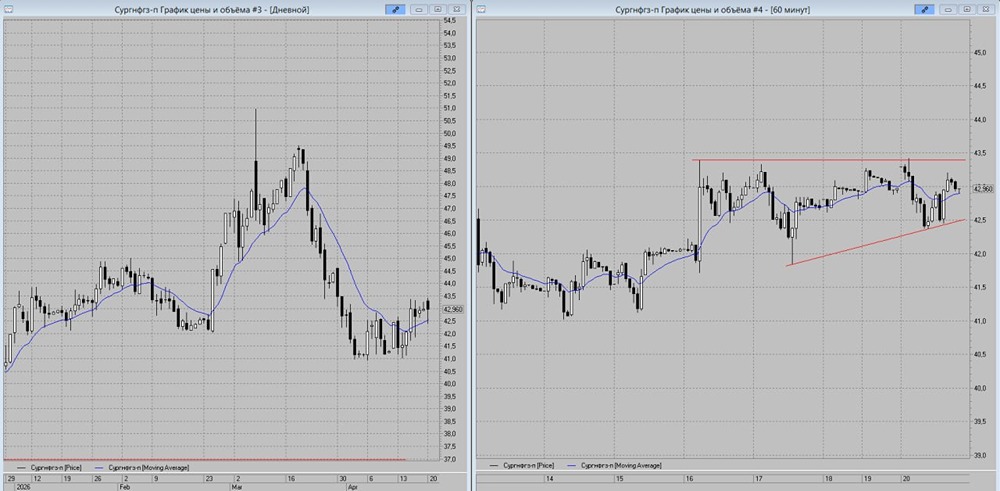This screenshot has height=491, width=1000.
Task: Click [Moving Average] legend entry in daily chart
Action: point(140,467)
